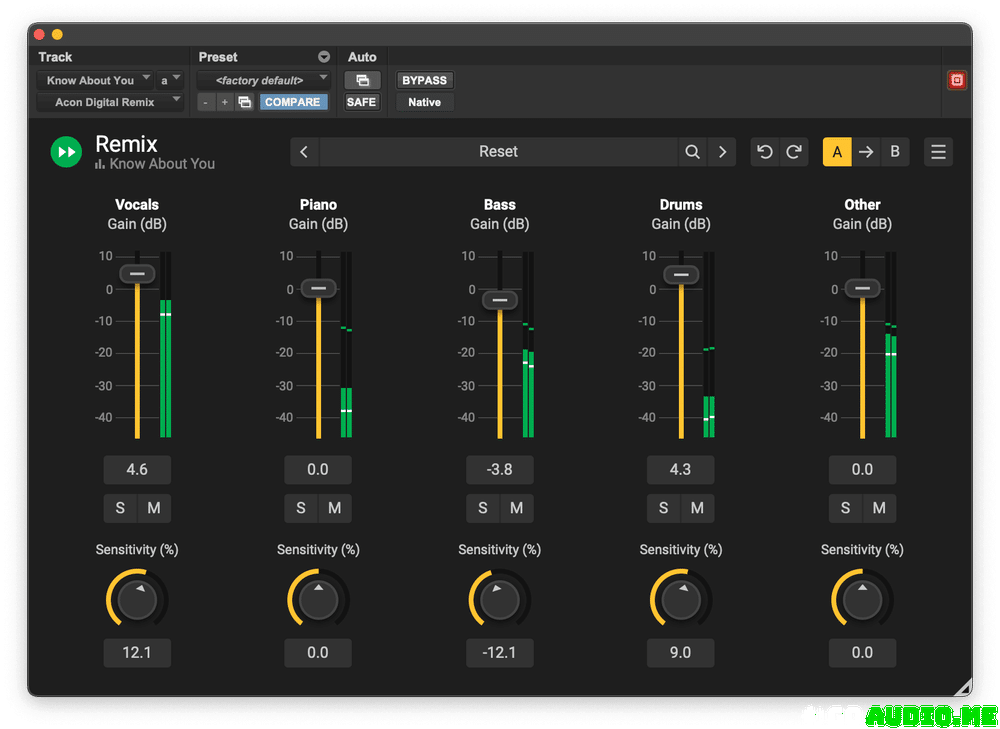Viewport: 1000px width, 729px height.
Task: Open automation window icon under Auto
Action: [362, 80]
